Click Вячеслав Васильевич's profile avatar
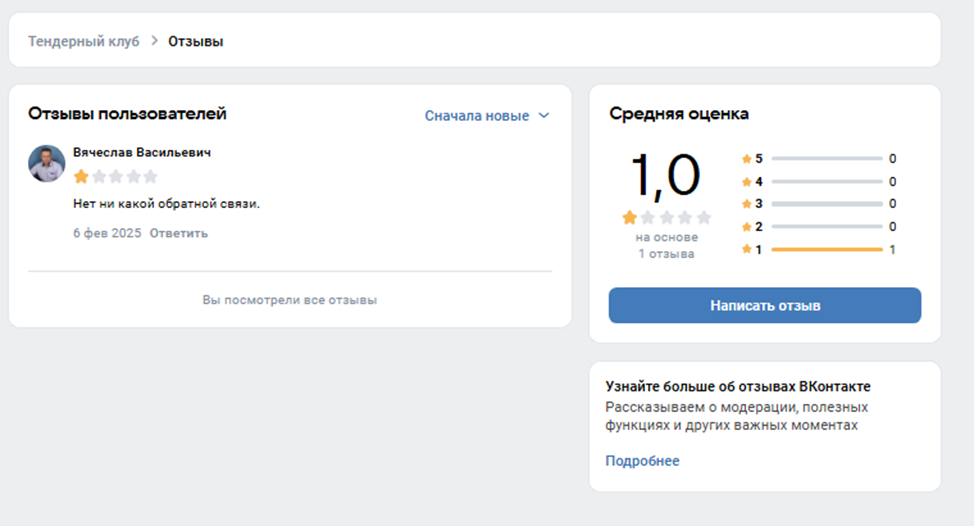Screen dimensions: 974x526 [47, 163]
